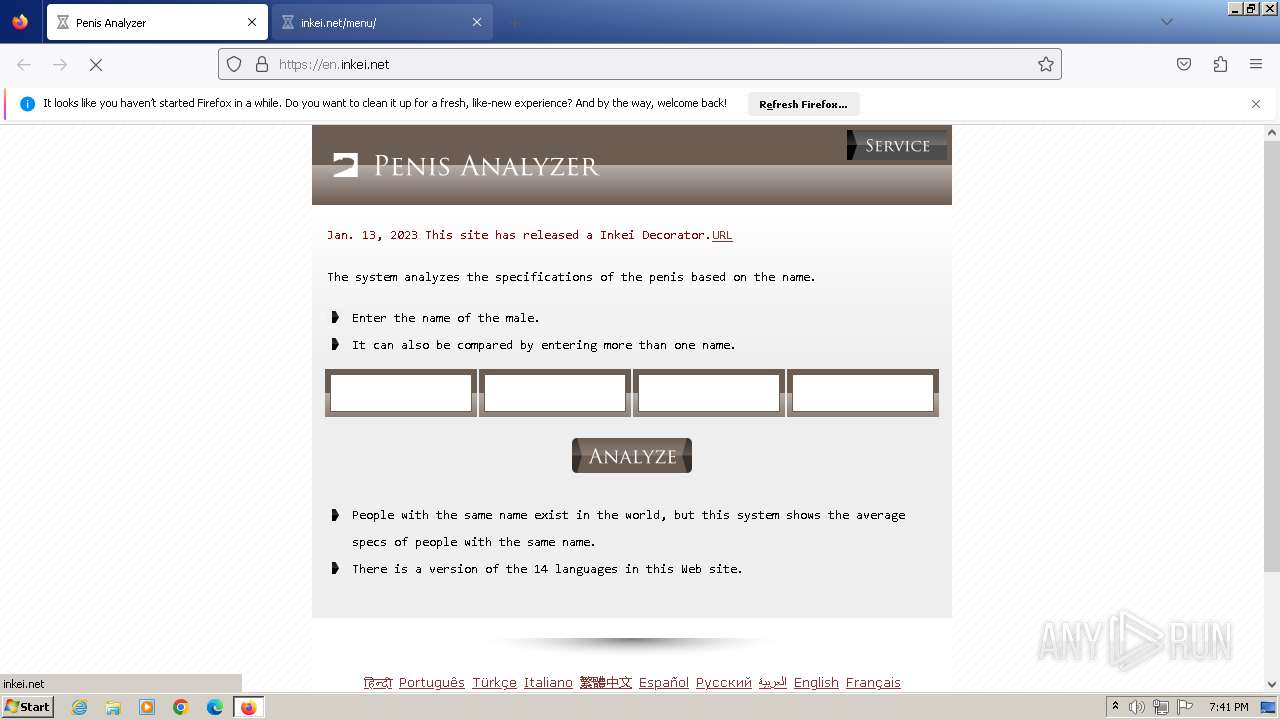Switch language to Traditional Chinese
The width and height of the screenshot is (1280, 720).
pos(606,683)
